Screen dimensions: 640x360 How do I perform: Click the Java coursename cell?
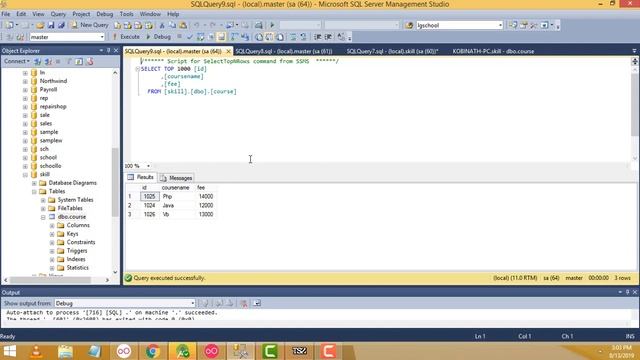[177, 206]
